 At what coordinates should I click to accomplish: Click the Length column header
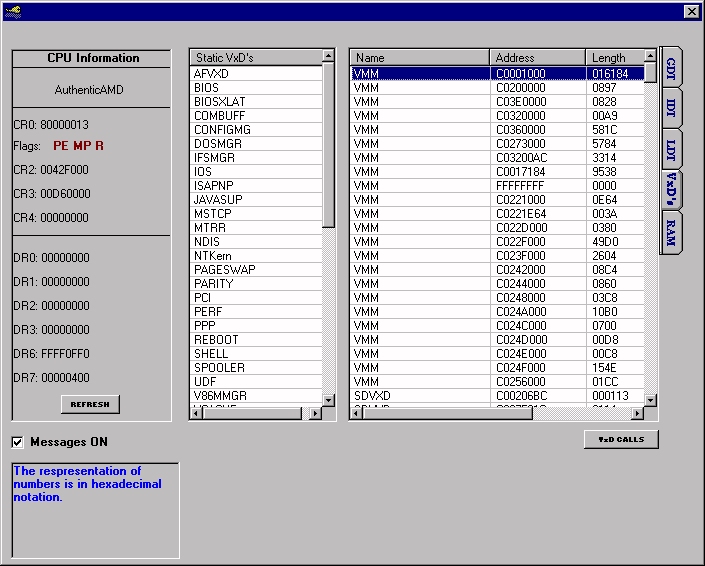[x=613, y=58]
